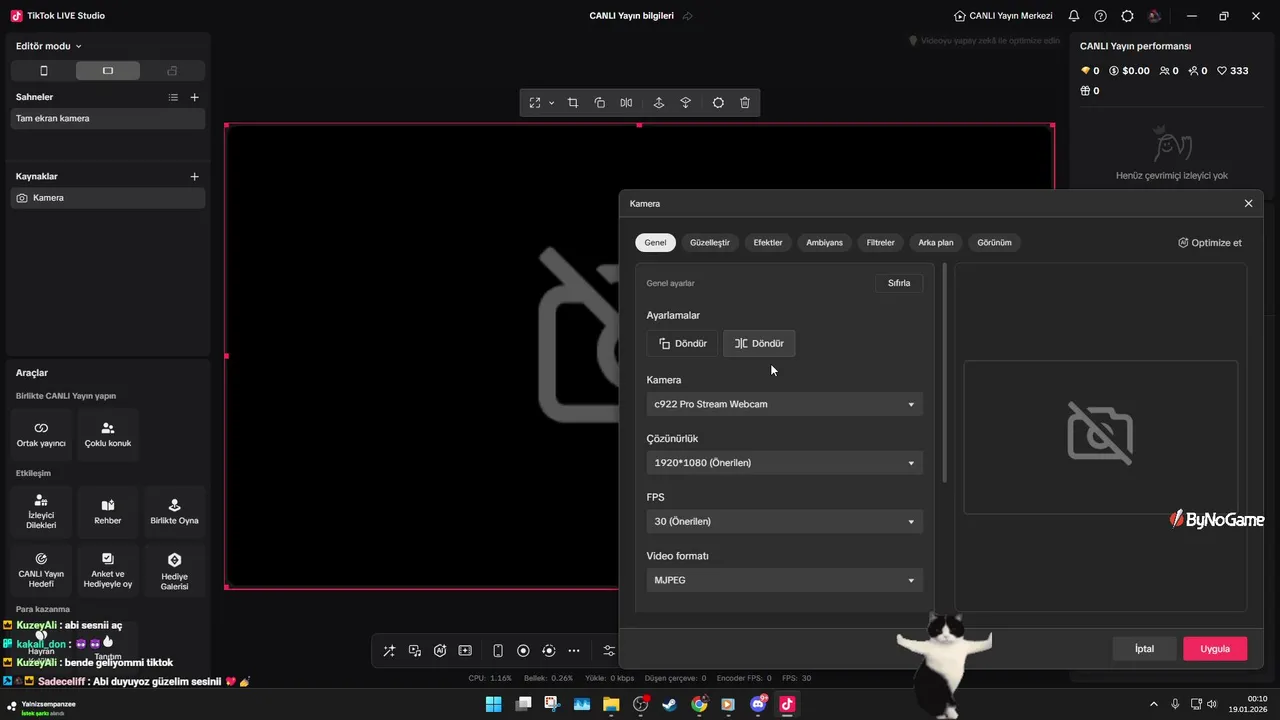The image size is (1280, 720).
Task: Click the media music icon in bottom toolbar
Action: click(415, 651)
